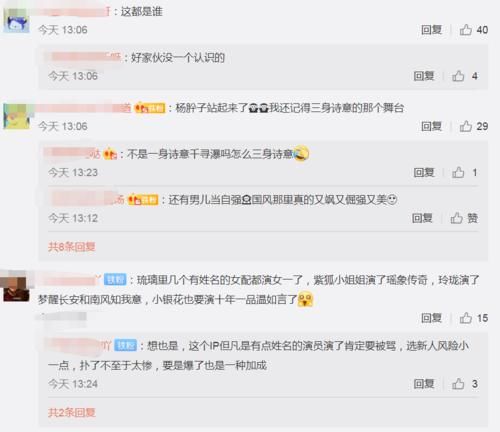This screenshot has height=432, width=500.
Task: Open the dark avatar next to '琉璃里' comment
Action: click(16, 287)
